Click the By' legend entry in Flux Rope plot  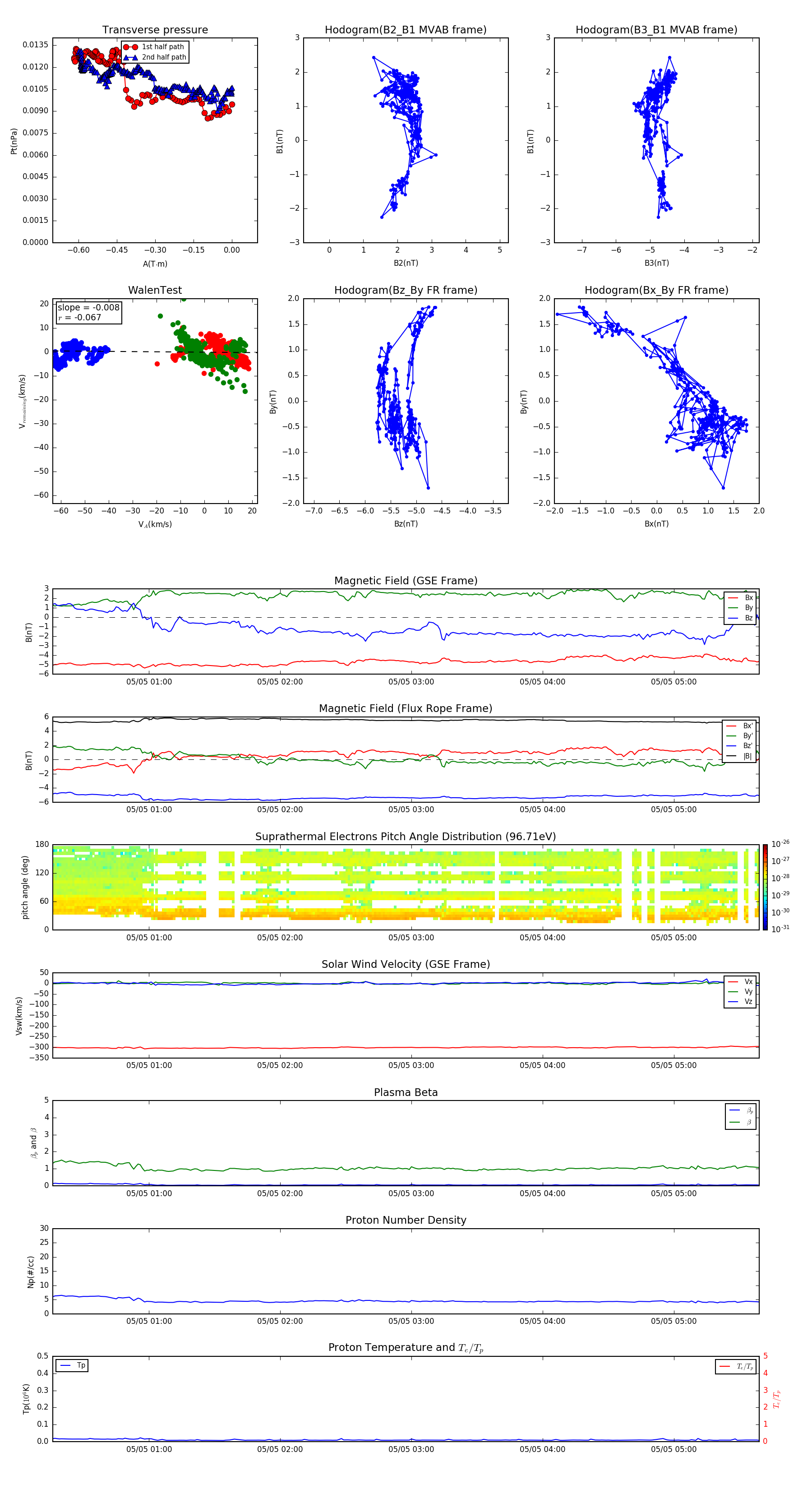click(x=739, y=736)
